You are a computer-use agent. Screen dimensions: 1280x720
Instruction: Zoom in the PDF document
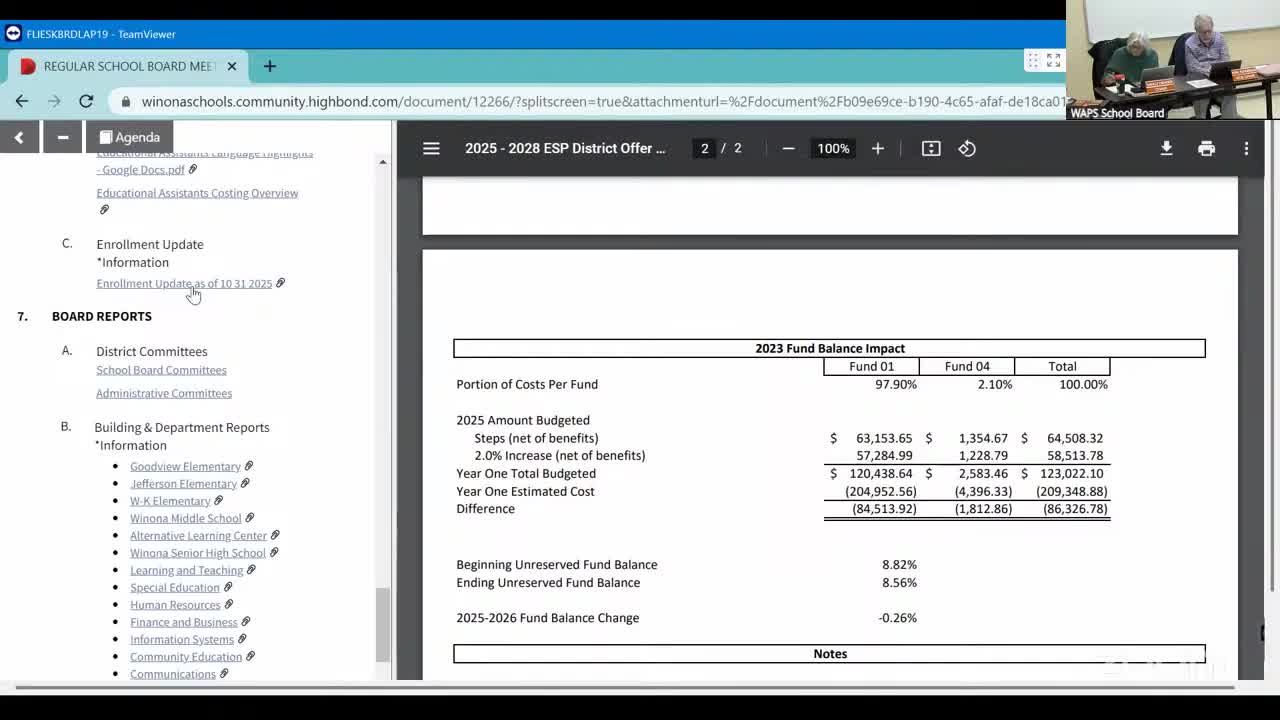pyautogui.click(x=877, y=148)
